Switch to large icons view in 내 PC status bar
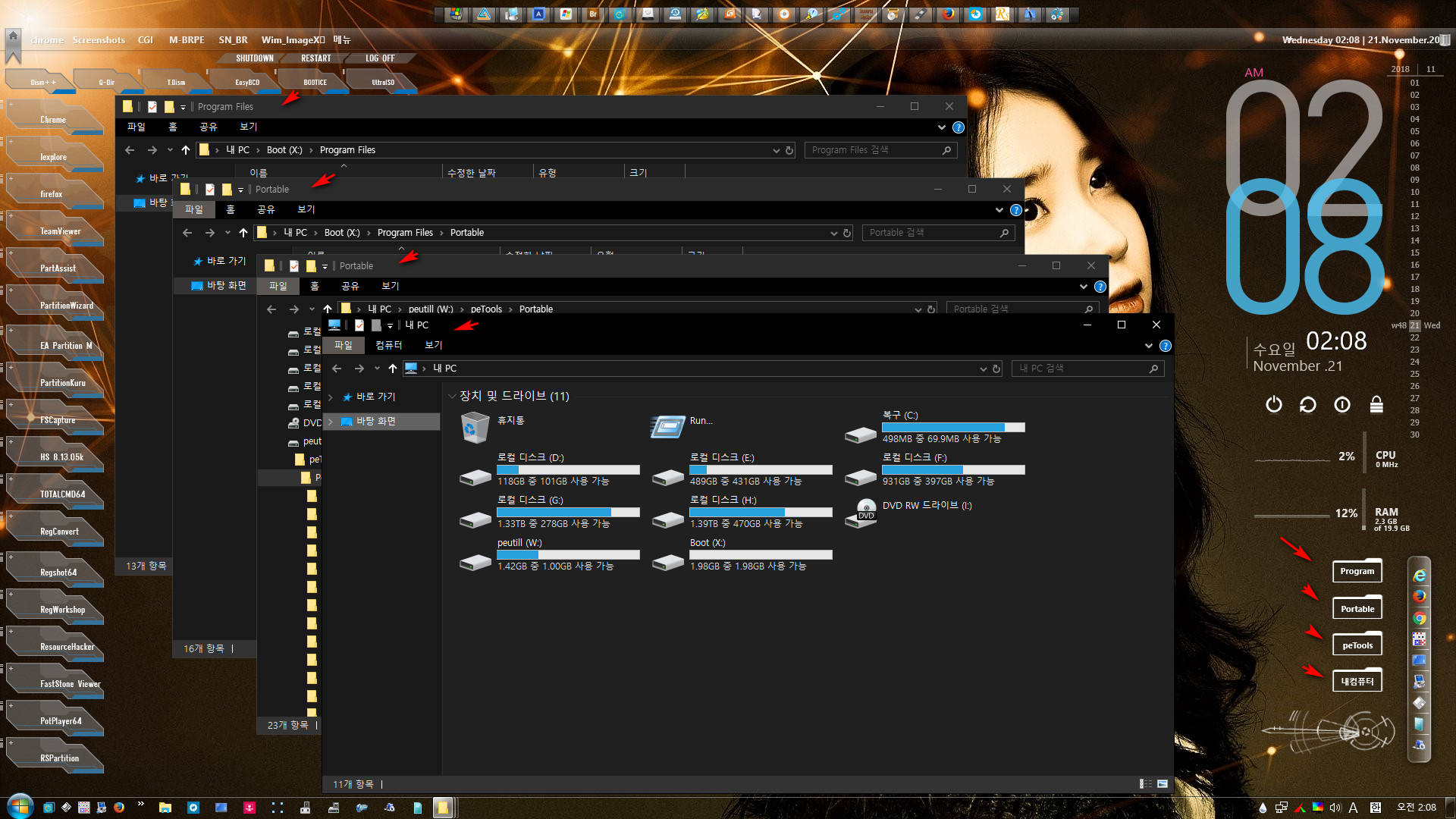This screenshot has width=1456, height=819. (1162, 784)
